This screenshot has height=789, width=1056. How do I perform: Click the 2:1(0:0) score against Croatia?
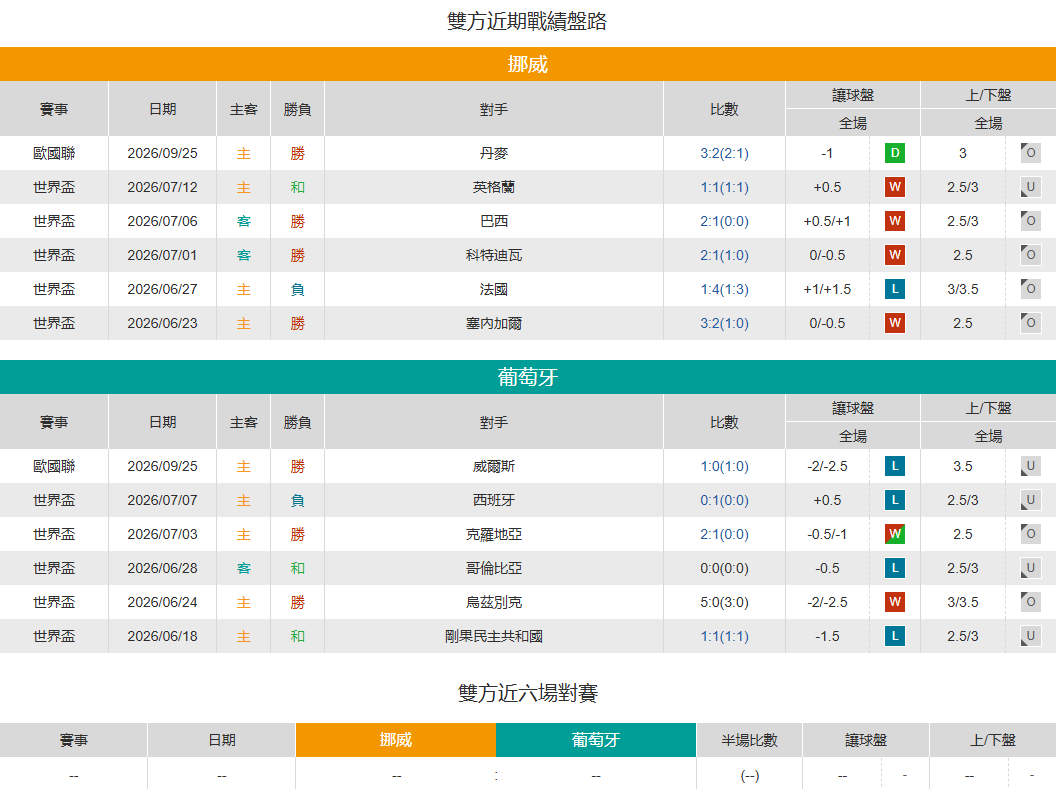pos(724,535)
